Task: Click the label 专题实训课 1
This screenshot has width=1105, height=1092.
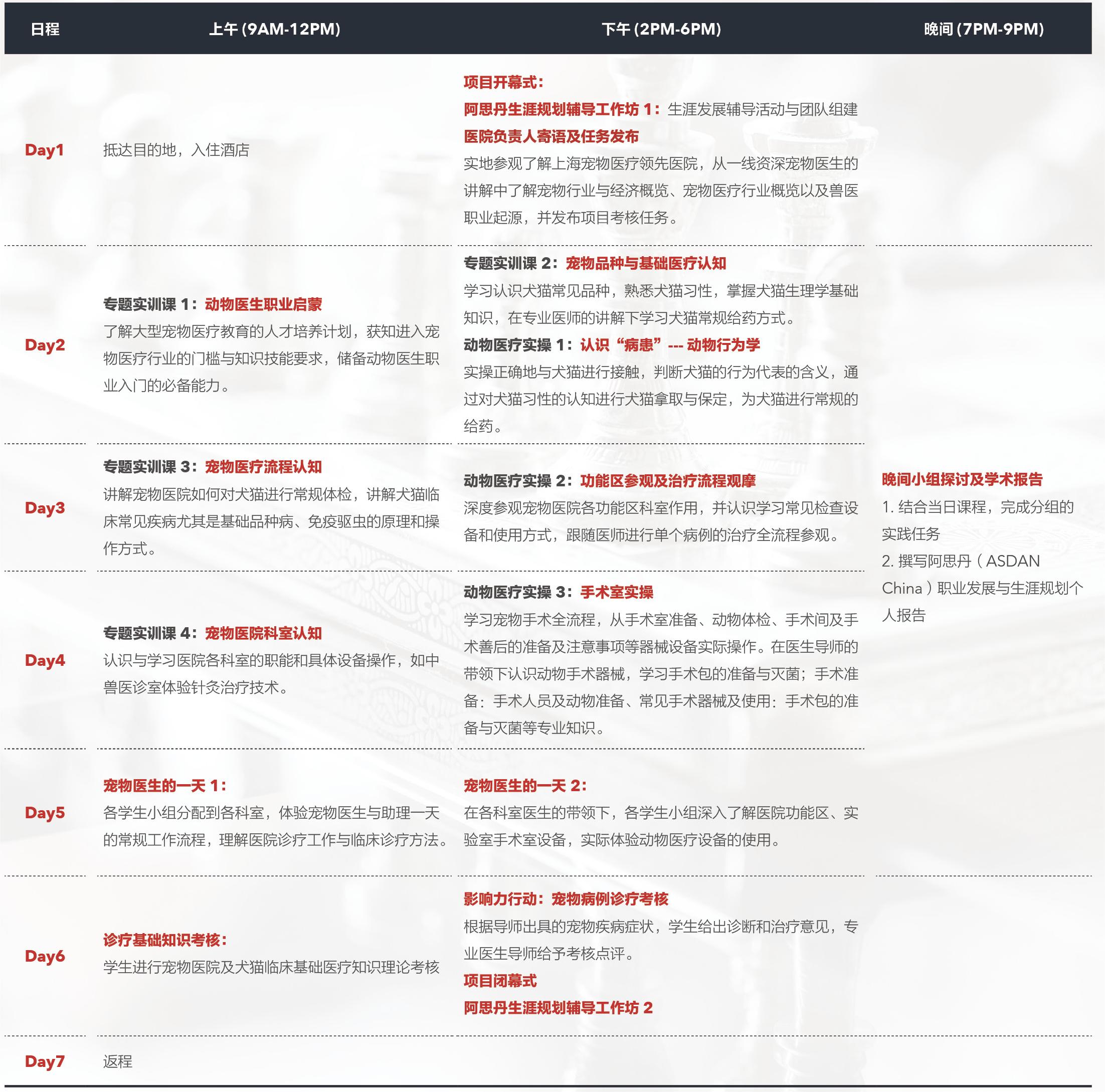Action: coord(150,304)
